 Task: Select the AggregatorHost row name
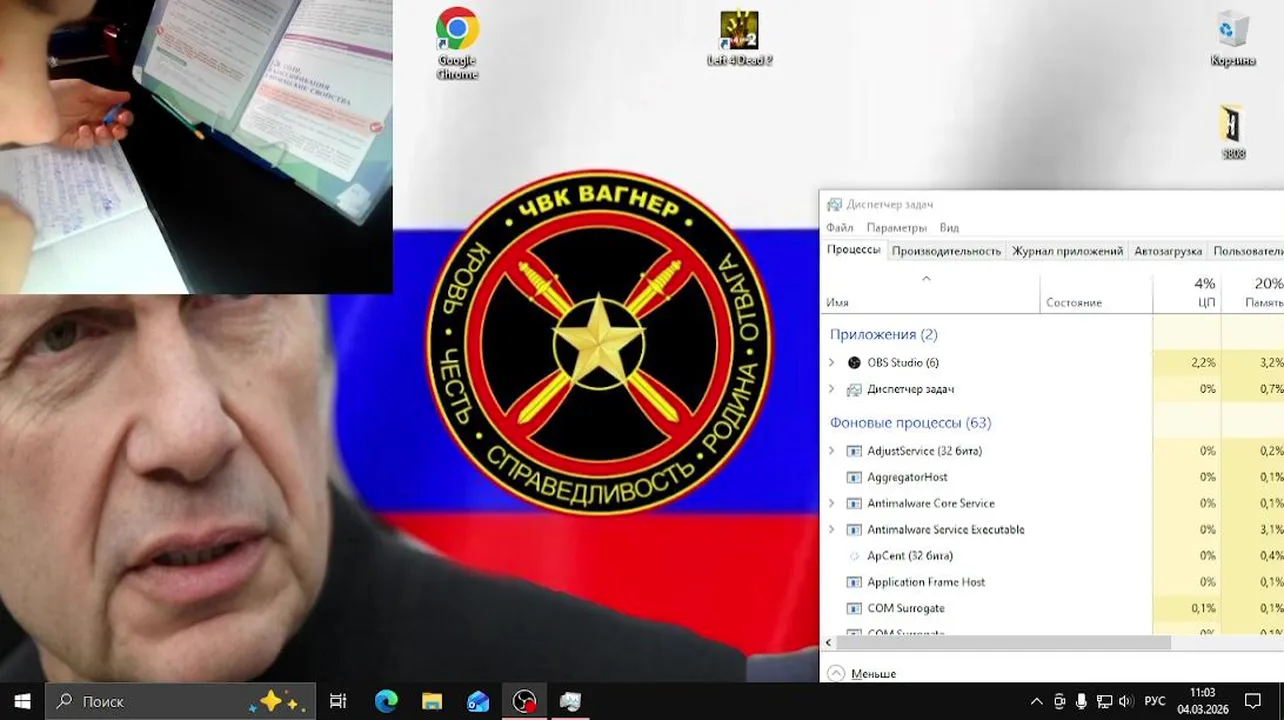pos(907,477)
